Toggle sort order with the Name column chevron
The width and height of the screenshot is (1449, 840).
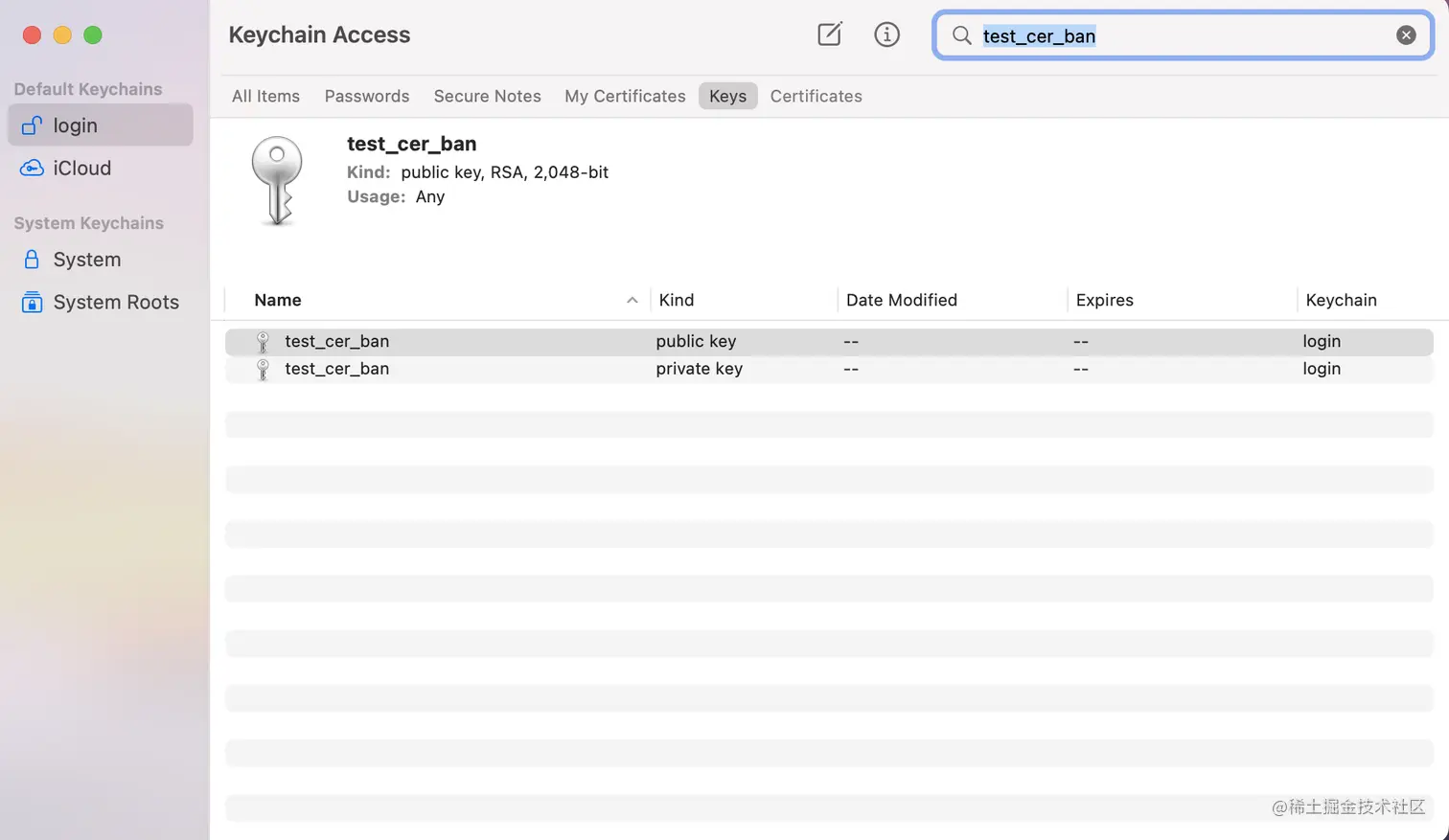(x=632, y=300)
